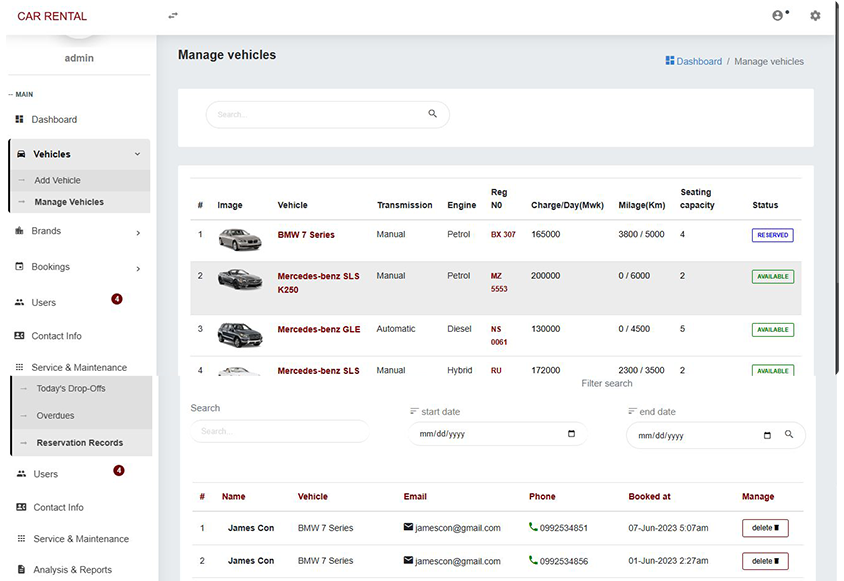Click the Mercedes-benz SLS K250 car thumbnail
Image resolution: width=844 pixels, height=581 pixels.
(x=240, y=279)
